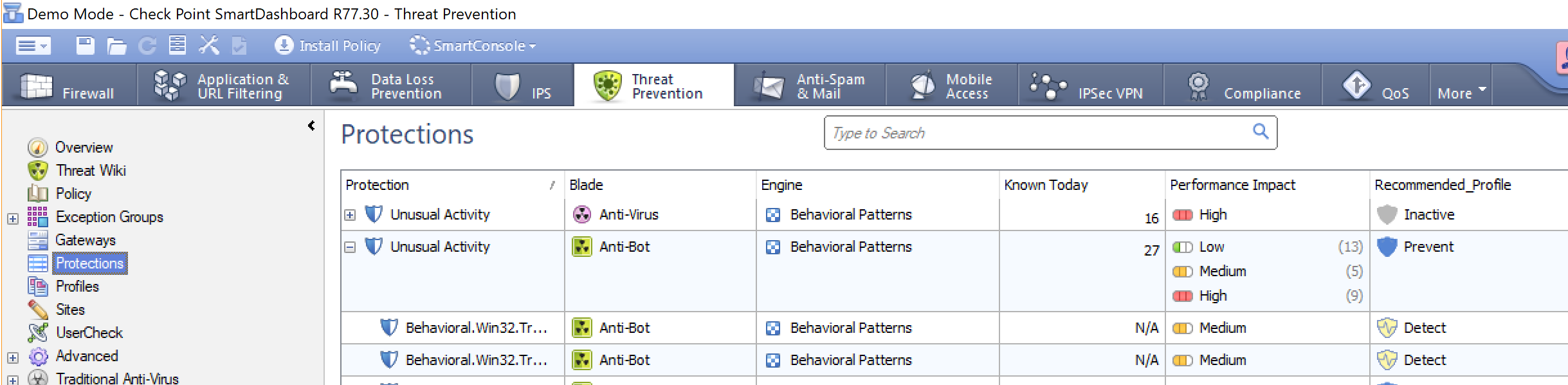Expand the Anti-Virus Unusual Activity row
This screenshot has width=1568, height=385.
[x=350, y=215]
